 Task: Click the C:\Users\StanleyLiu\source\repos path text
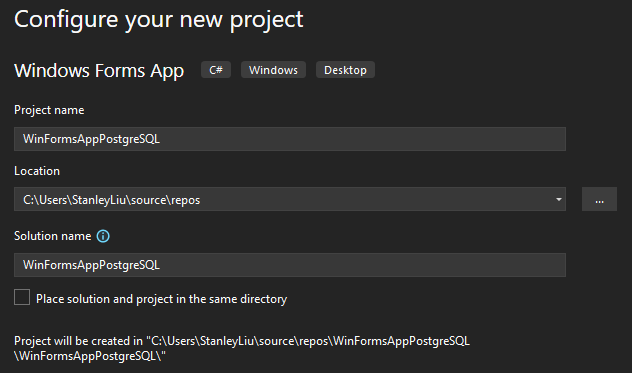112,200
